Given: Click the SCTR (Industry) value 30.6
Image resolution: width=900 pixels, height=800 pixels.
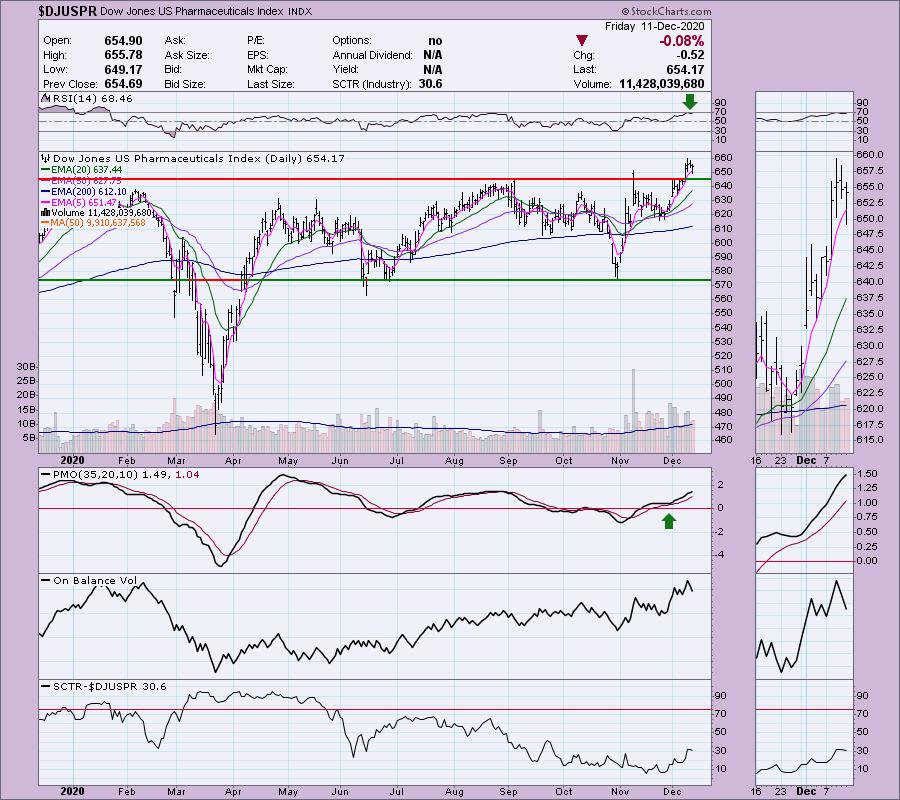Looking at the screenshot, I should pos(430,84).
